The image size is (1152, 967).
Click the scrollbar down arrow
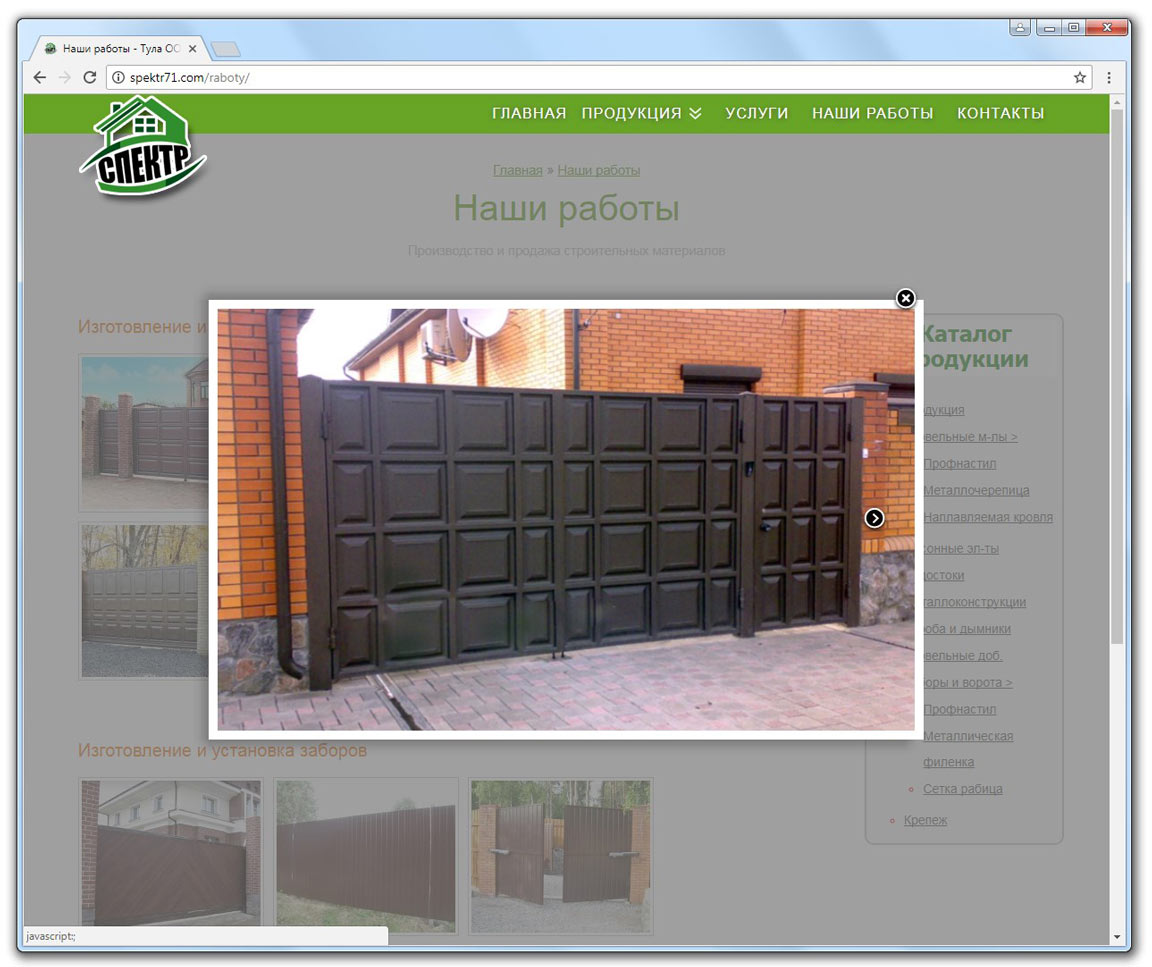(x=1117, y=937)
